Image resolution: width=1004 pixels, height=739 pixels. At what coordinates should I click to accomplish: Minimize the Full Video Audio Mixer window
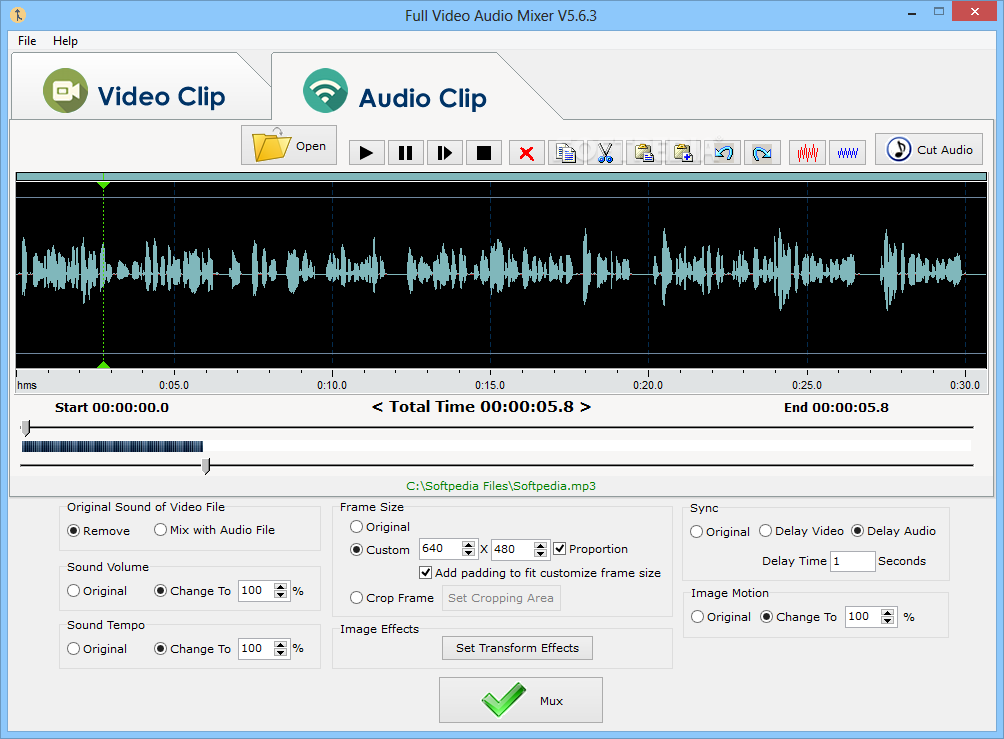pos(911,13)
